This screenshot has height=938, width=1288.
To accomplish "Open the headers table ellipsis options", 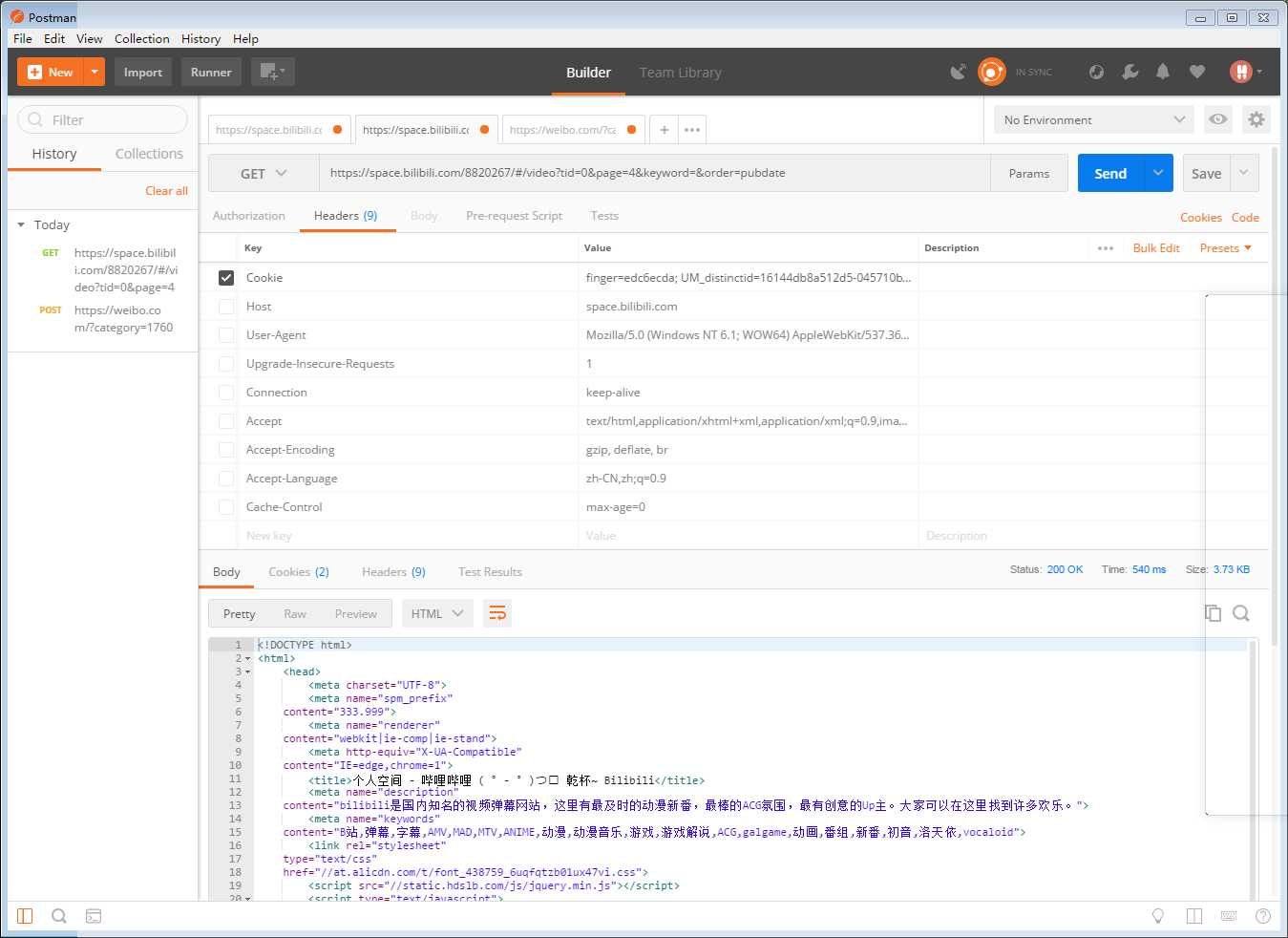I will [x=1106, y=248].
